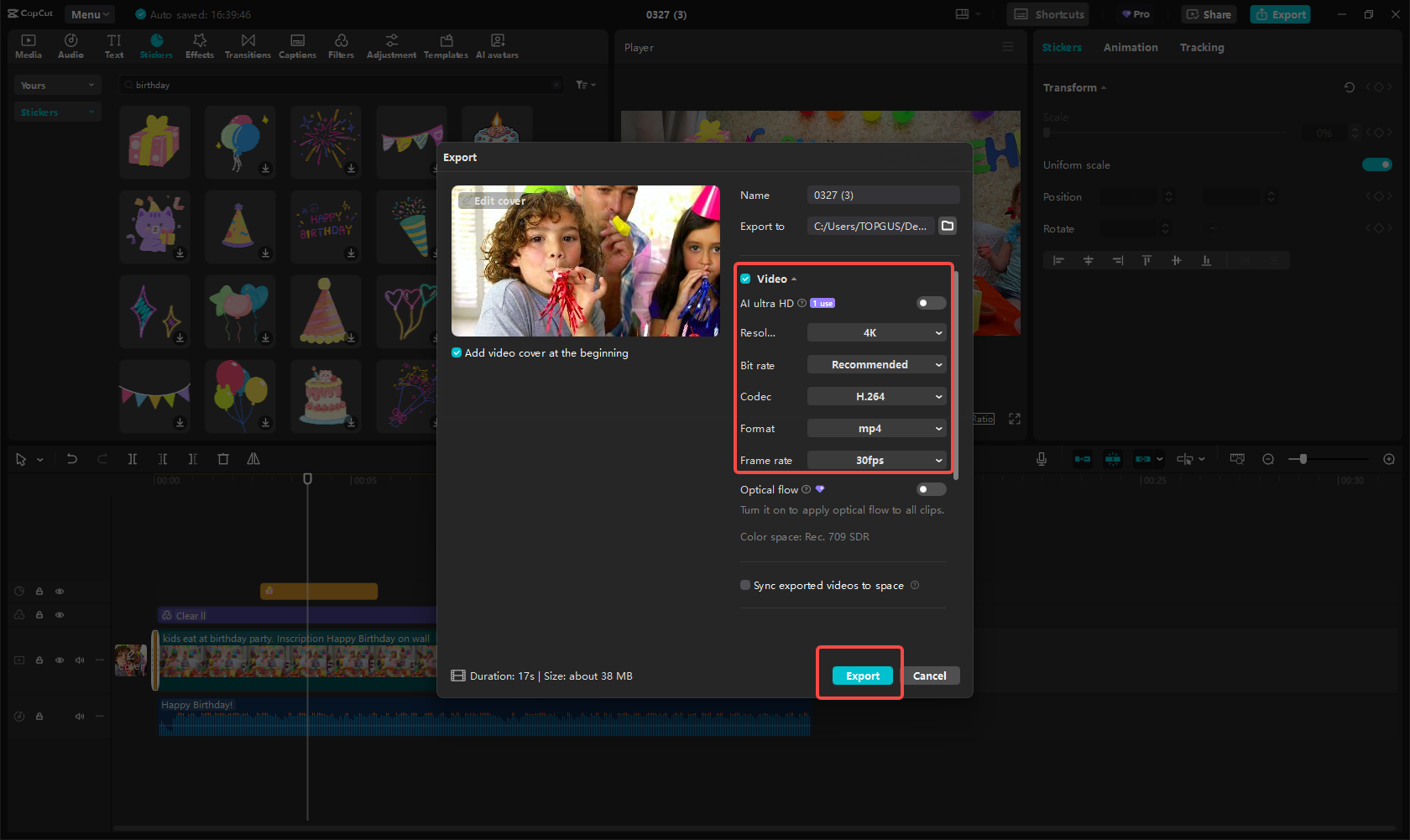Open the Menu dropdown in the top bar

[x=89, y=13]
